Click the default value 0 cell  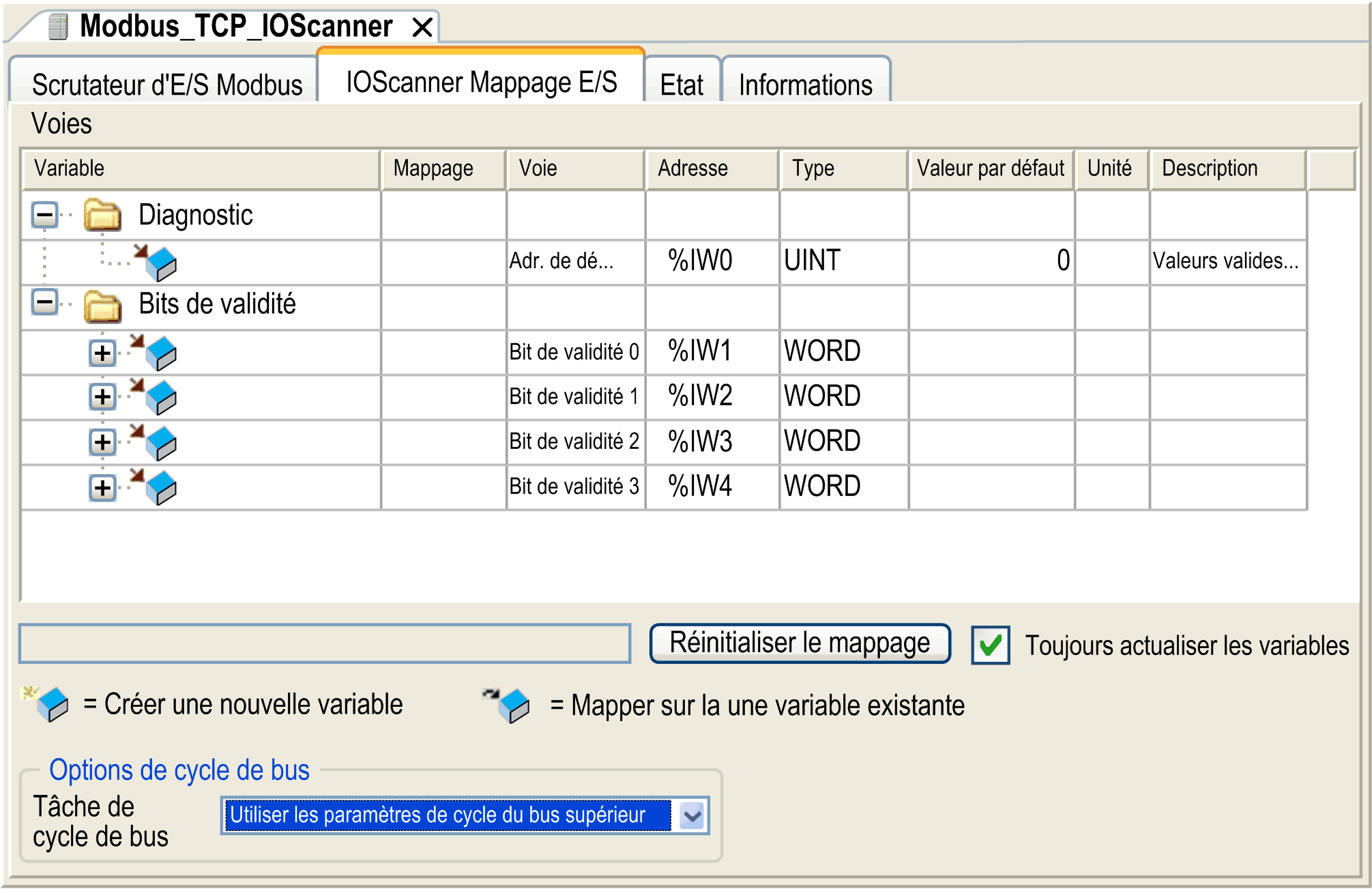(991, 261)
